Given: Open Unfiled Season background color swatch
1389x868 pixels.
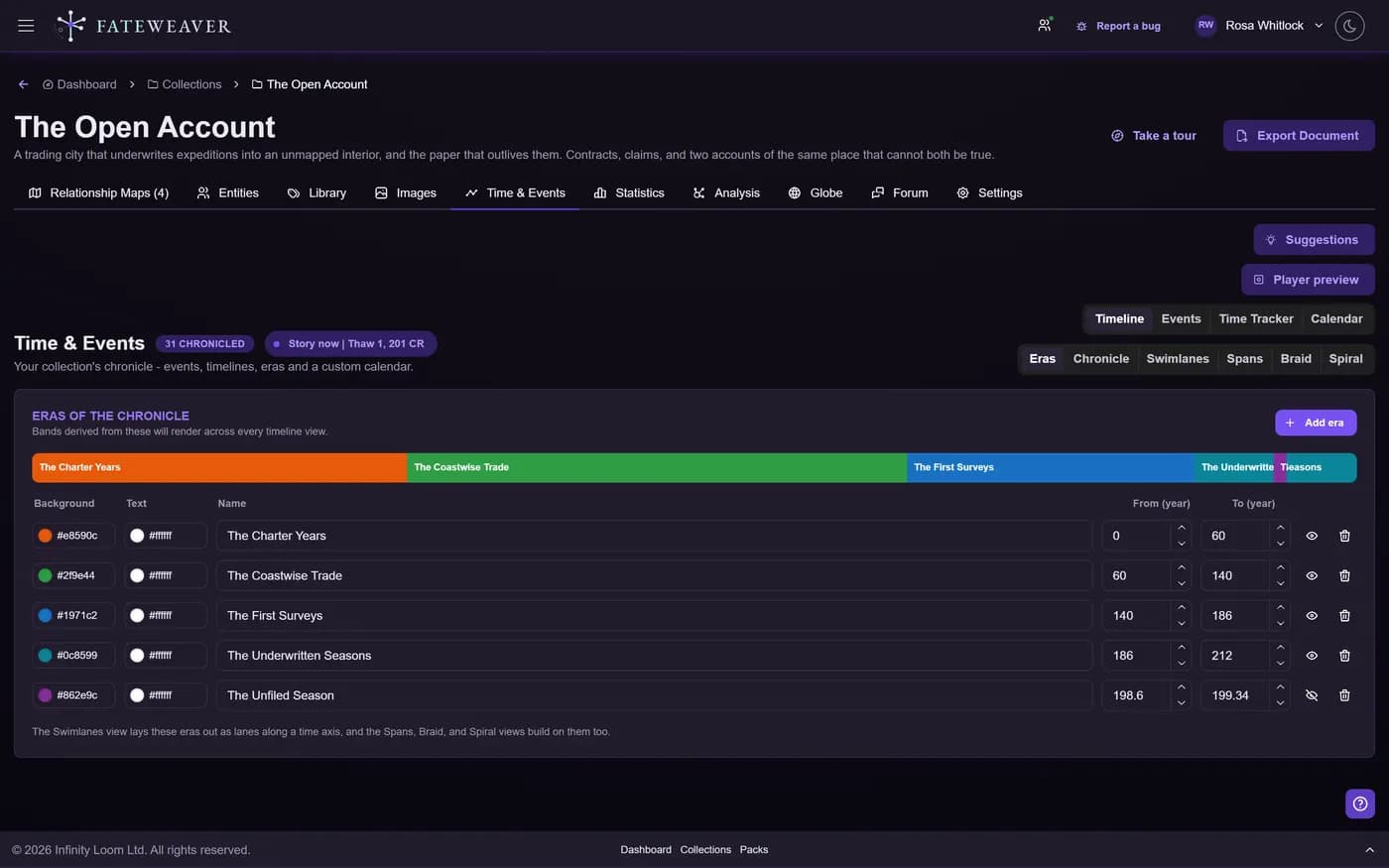Looking at the screenshot, I should point(45,695).
